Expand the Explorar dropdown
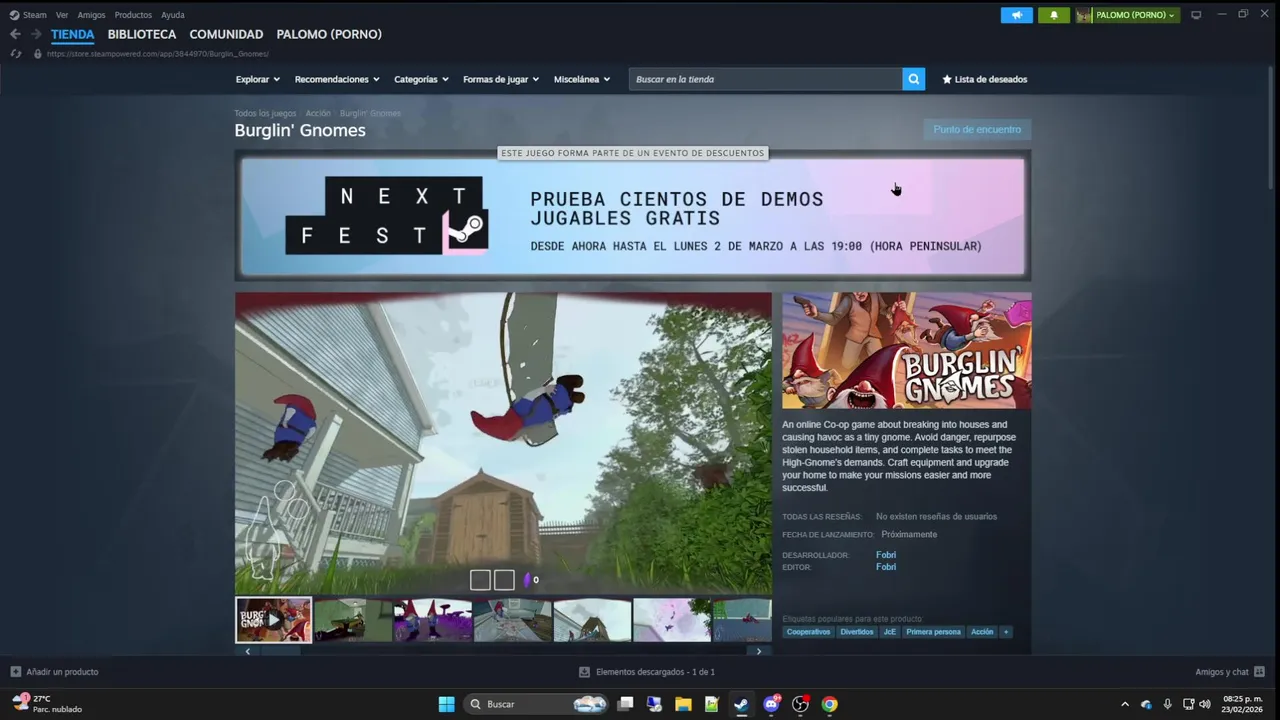1280x720 pixels. tap(257, 79)
